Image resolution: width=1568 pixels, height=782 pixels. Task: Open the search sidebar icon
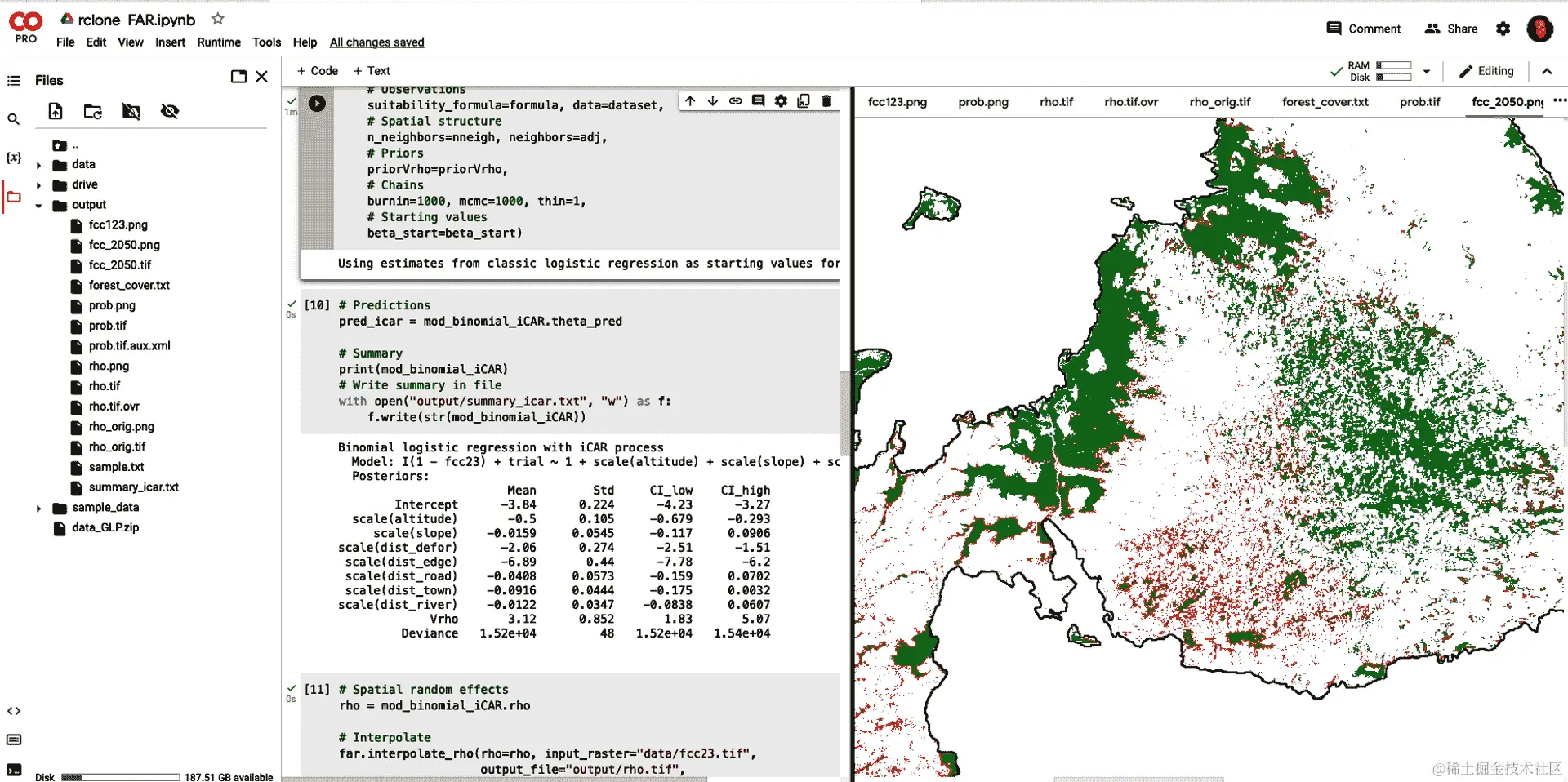tap(14, 119)
